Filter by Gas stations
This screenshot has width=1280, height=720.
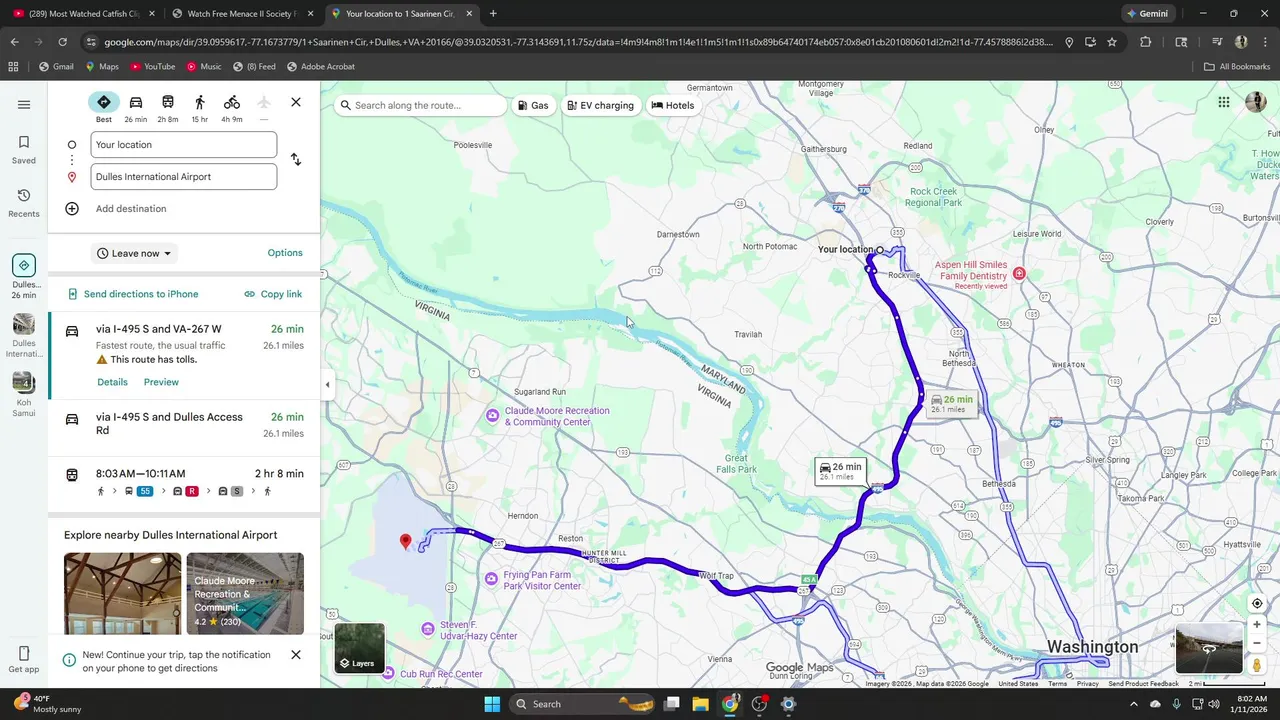534,105
